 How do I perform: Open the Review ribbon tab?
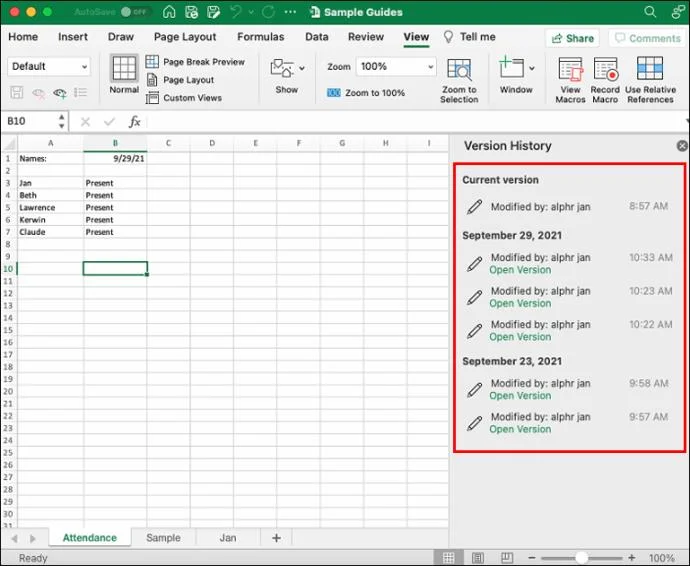point(366,37)
